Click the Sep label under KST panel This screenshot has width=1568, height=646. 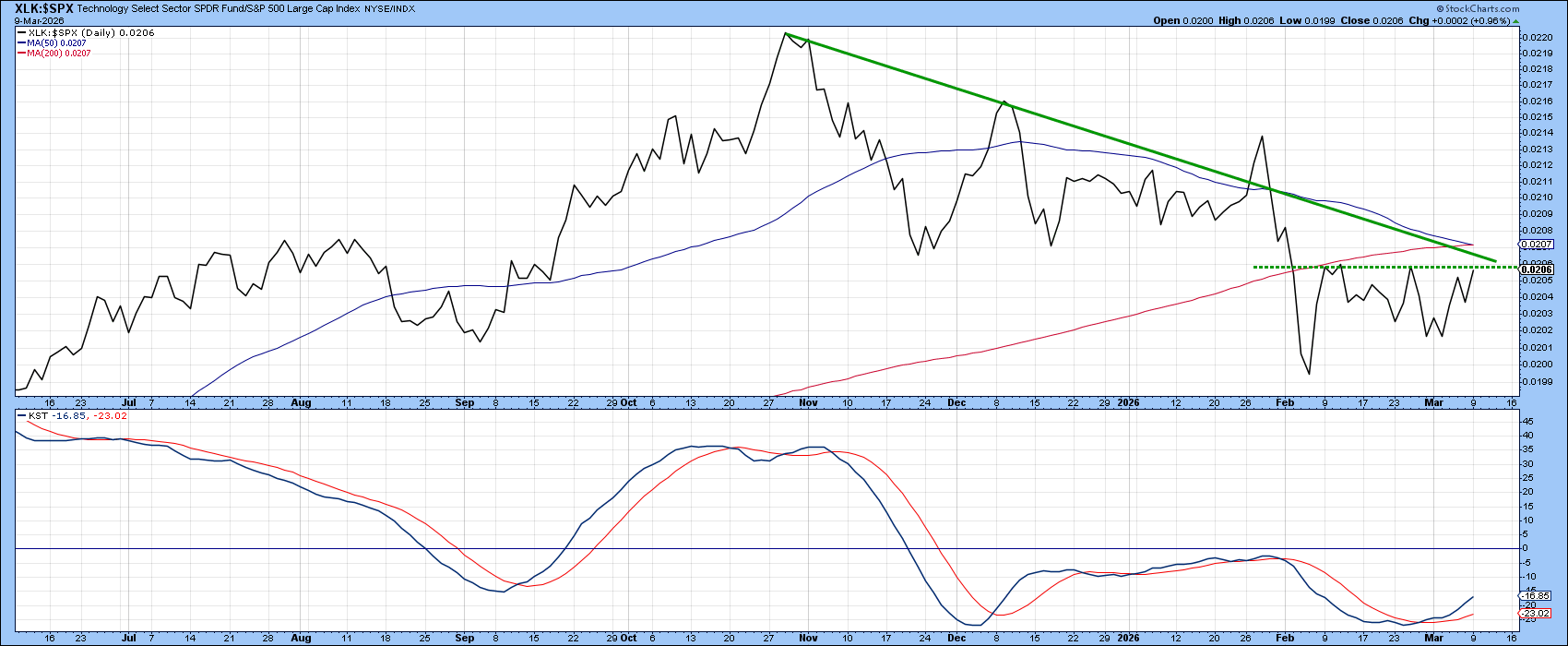pyautogui.click(x=466, y=638)
